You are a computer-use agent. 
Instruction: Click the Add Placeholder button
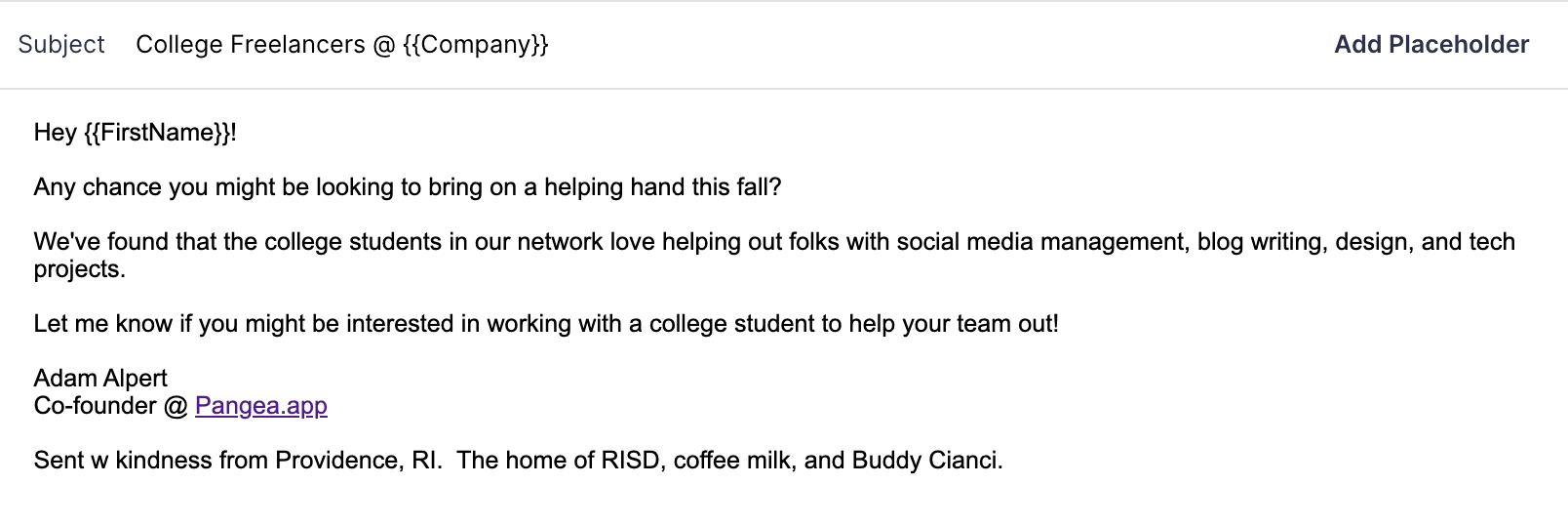1431,44
